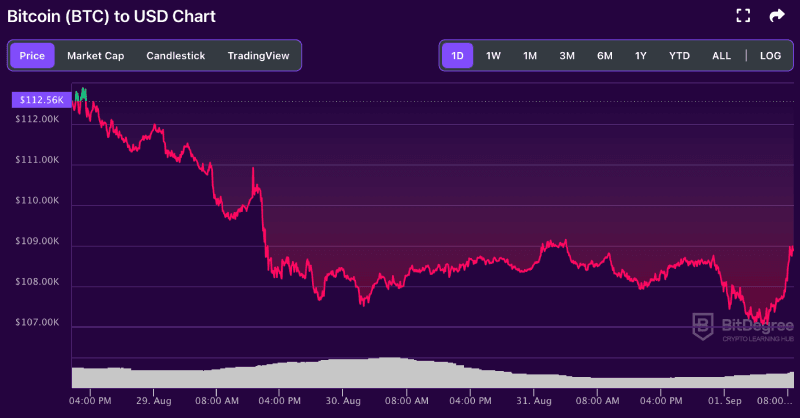Switch to the Market Cap tab
The image size is (800, 418).
[95, 56]
